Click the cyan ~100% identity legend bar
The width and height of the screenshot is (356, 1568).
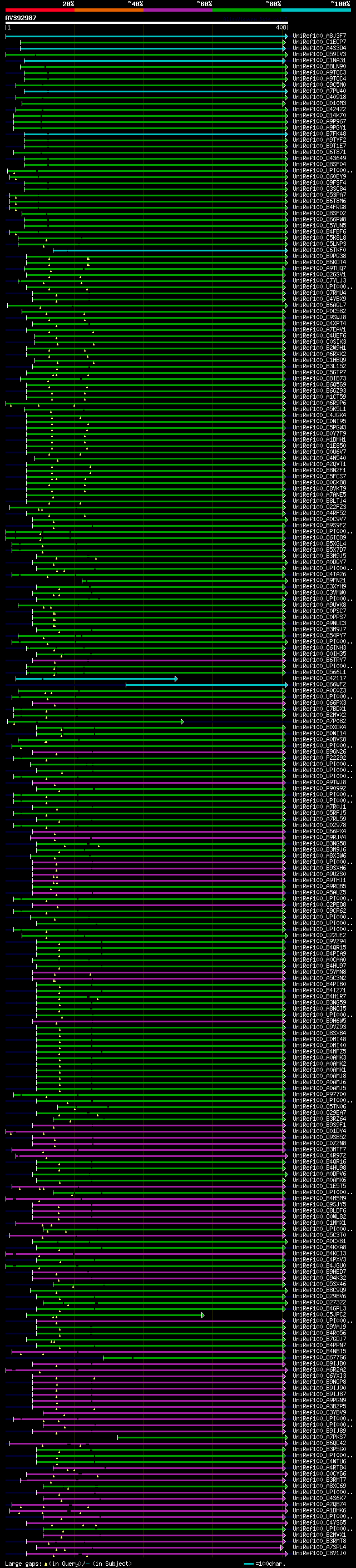pyautogui.click(x=316, y=10)
